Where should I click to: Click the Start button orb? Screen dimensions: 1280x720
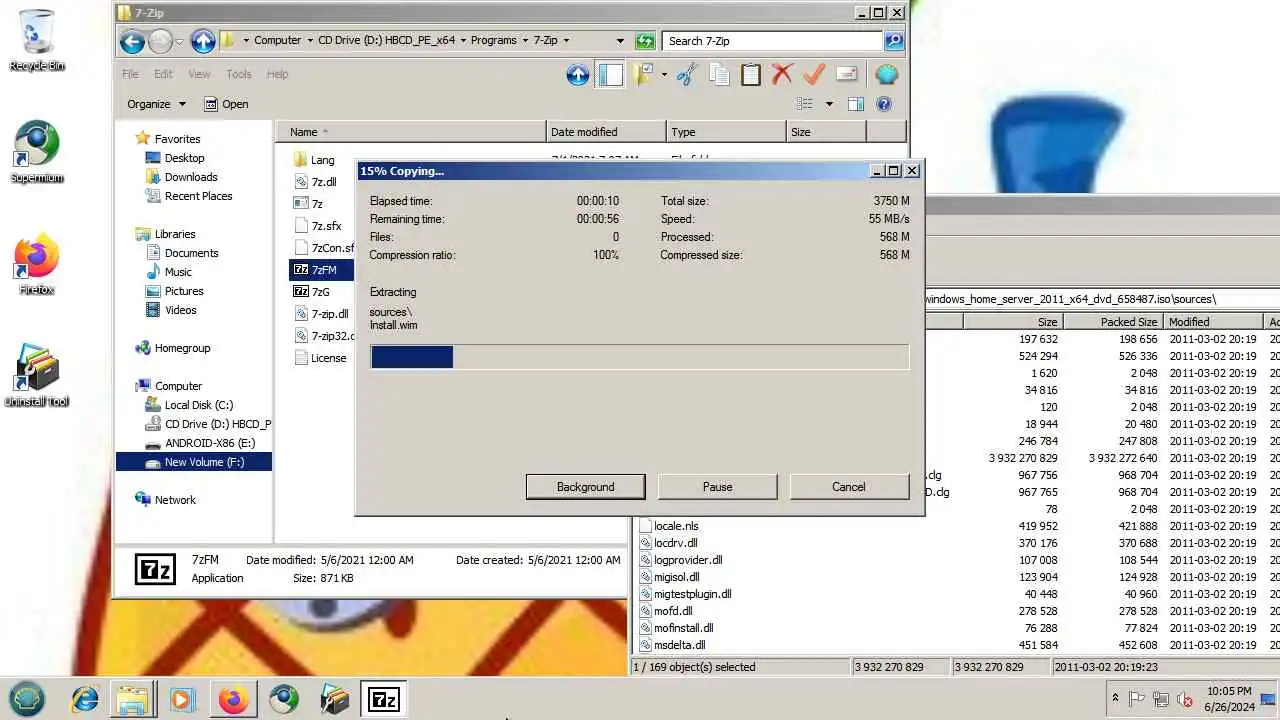coord(27,699)
